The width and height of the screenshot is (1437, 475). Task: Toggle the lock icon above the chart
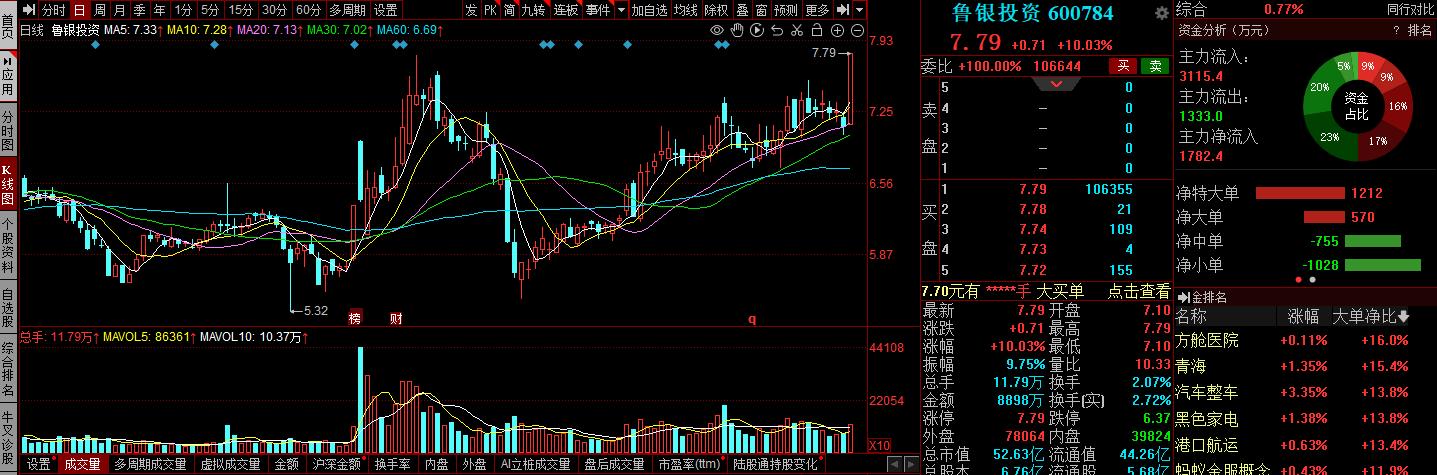816,30
